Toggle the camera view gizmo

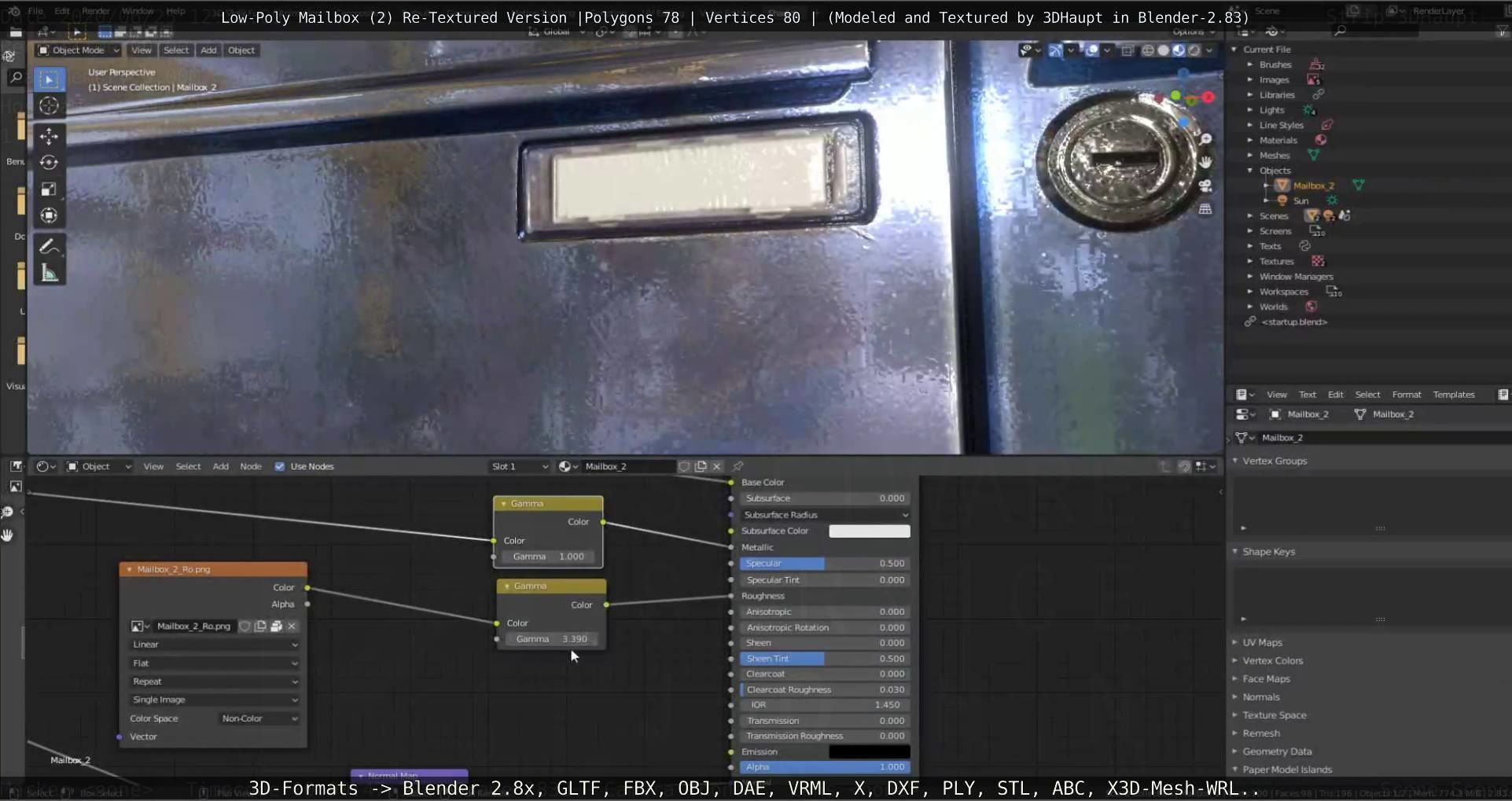pyautogui.click(x=1205, y=186)
